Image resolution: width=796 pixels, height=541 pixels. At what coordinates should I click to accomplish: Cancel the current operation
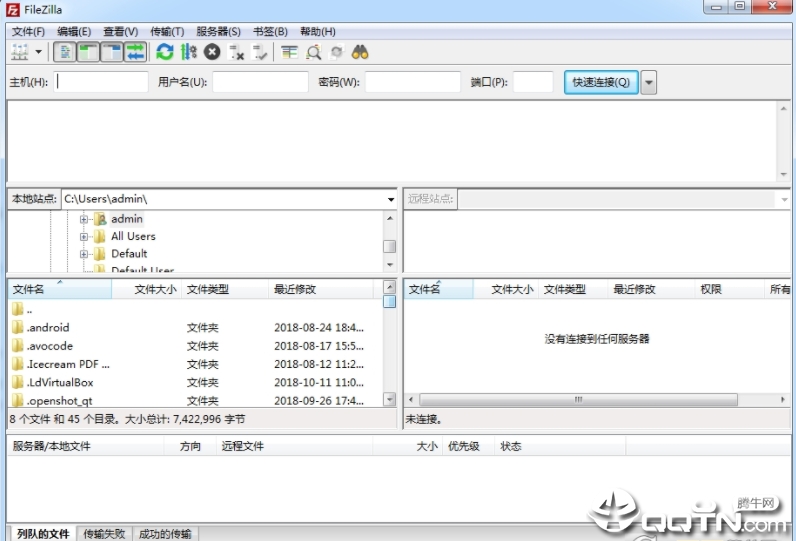coord(212,52)
